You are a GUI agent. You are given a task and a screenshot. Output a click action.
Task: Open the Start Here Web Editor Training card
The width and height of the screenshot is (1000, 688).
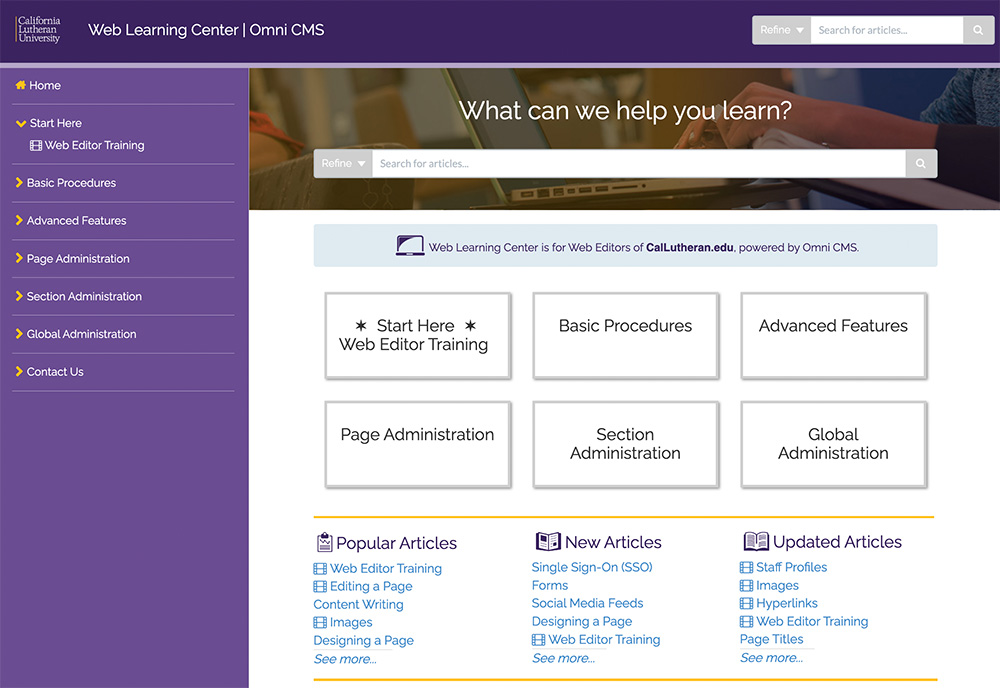[x=418, y=336]
